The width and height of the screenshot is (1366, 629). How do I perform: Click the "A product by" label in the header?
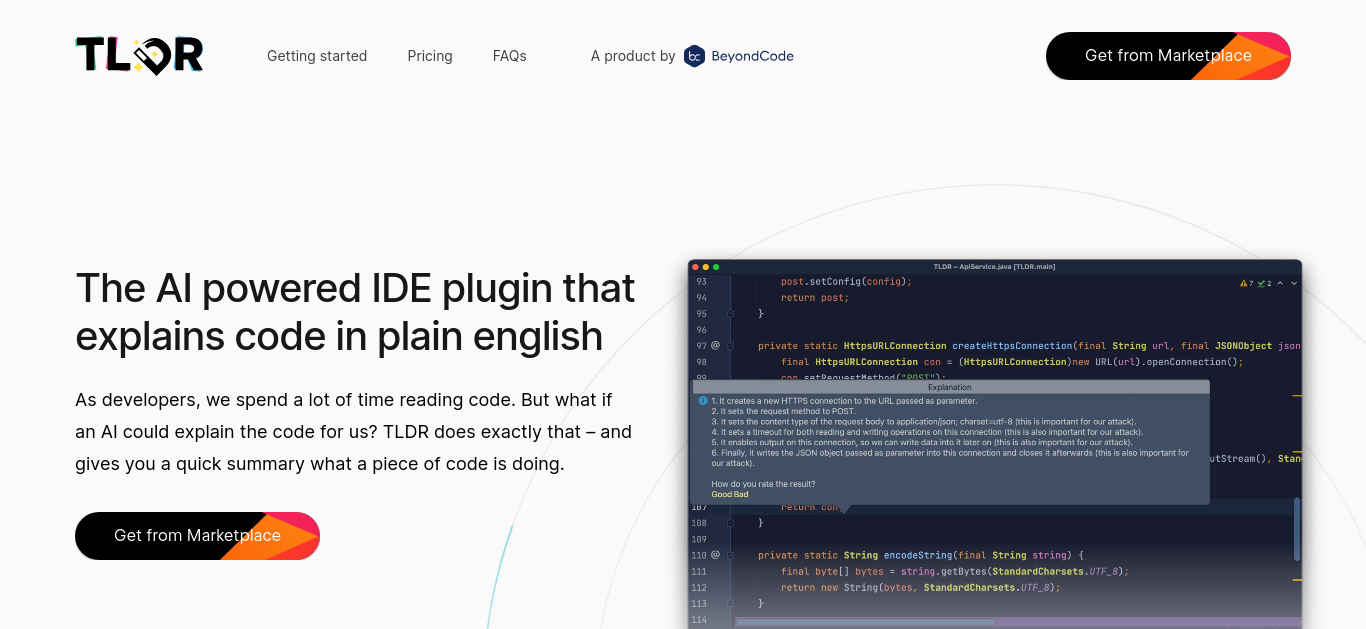click(x=633, y=56)
